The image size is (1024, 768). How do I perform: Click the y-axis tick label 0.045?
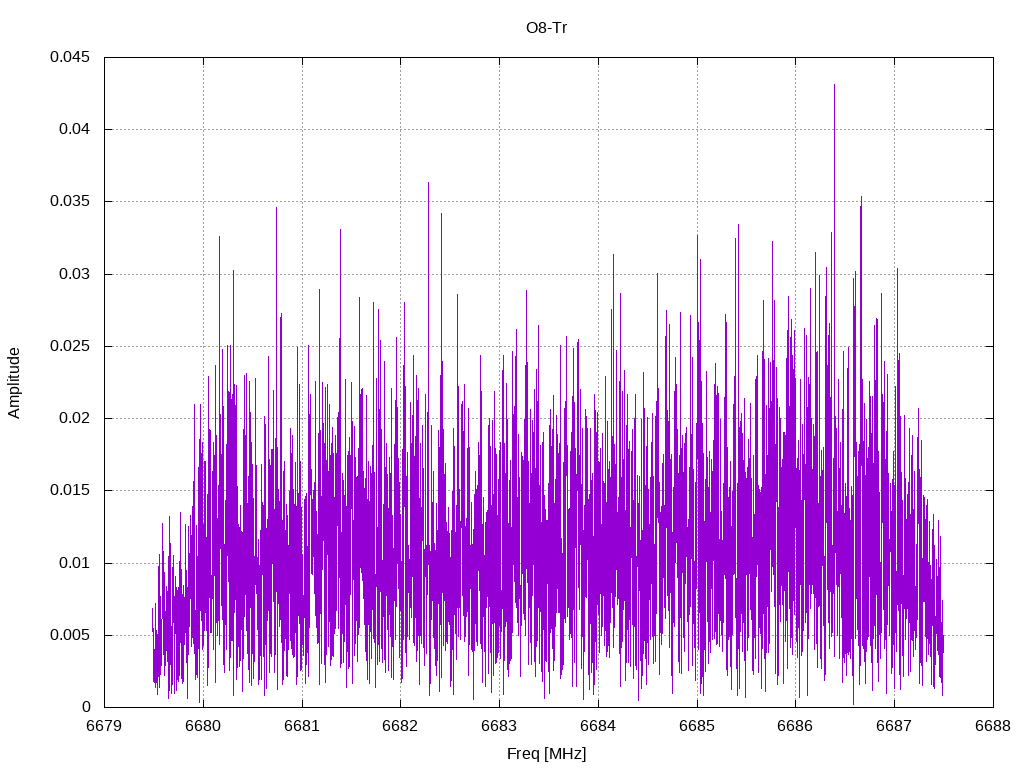pos(71,57)
